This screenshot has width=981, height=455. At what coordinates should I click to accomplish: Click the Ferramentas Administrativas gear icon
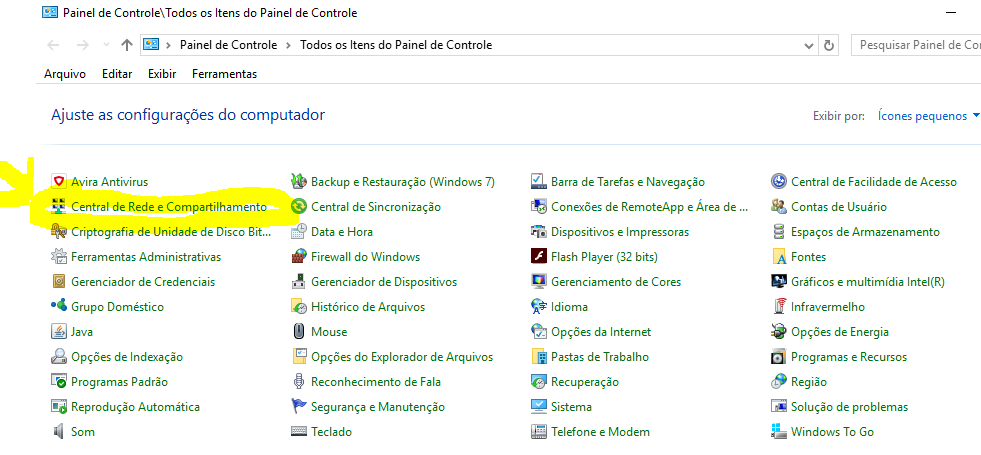pos(59,257)
